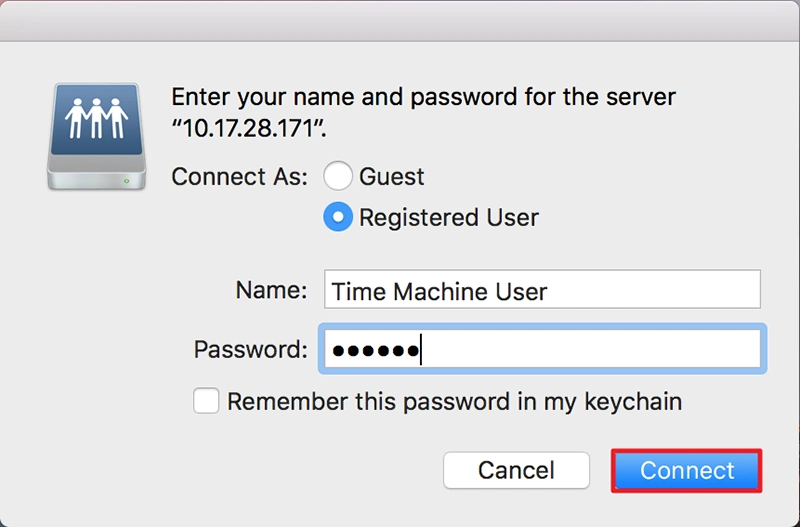Enable the Remember this password checkbox
The image size is (800, 527).
(207, 402)
